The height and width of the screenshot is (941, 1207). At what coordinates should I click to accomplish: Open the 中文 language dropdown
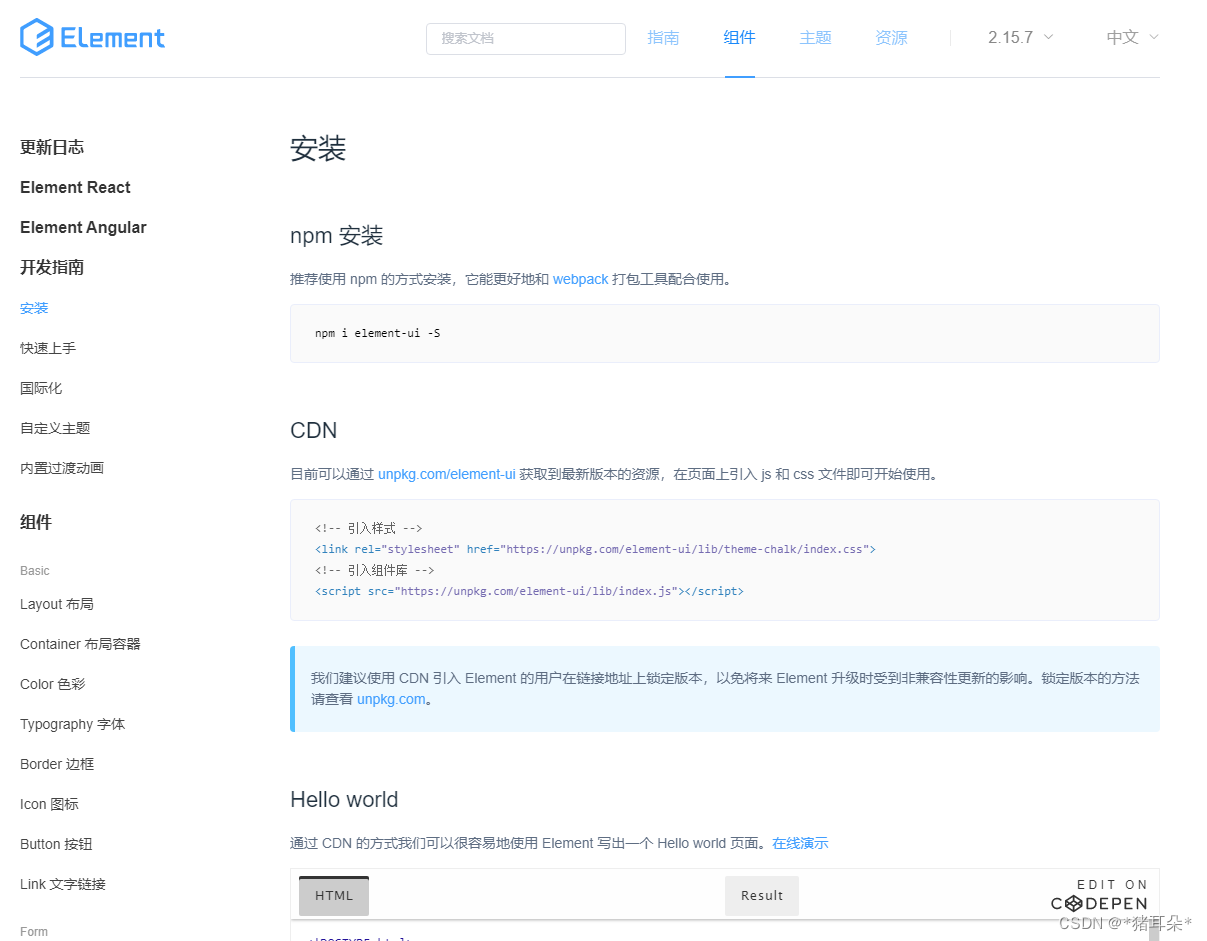[1132, 38]
